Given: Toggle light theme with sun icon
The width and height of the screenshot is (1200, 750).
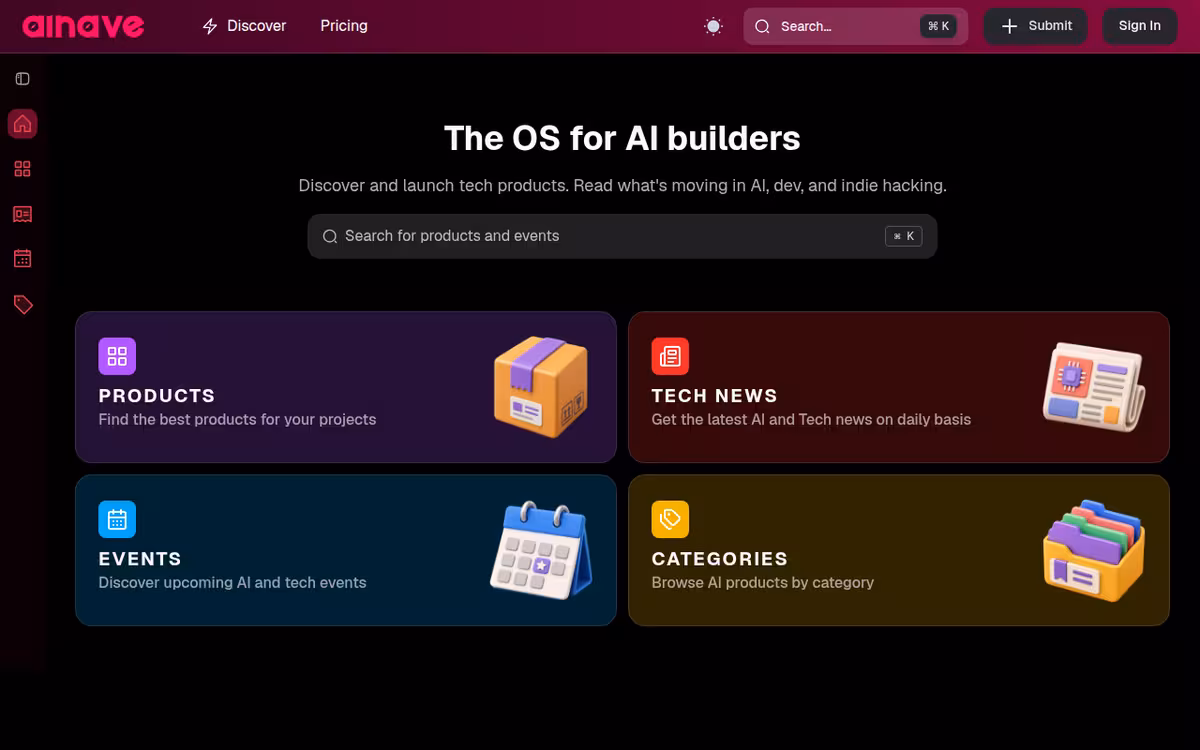Looking at the screenshot, I should [x=713, y=26].
